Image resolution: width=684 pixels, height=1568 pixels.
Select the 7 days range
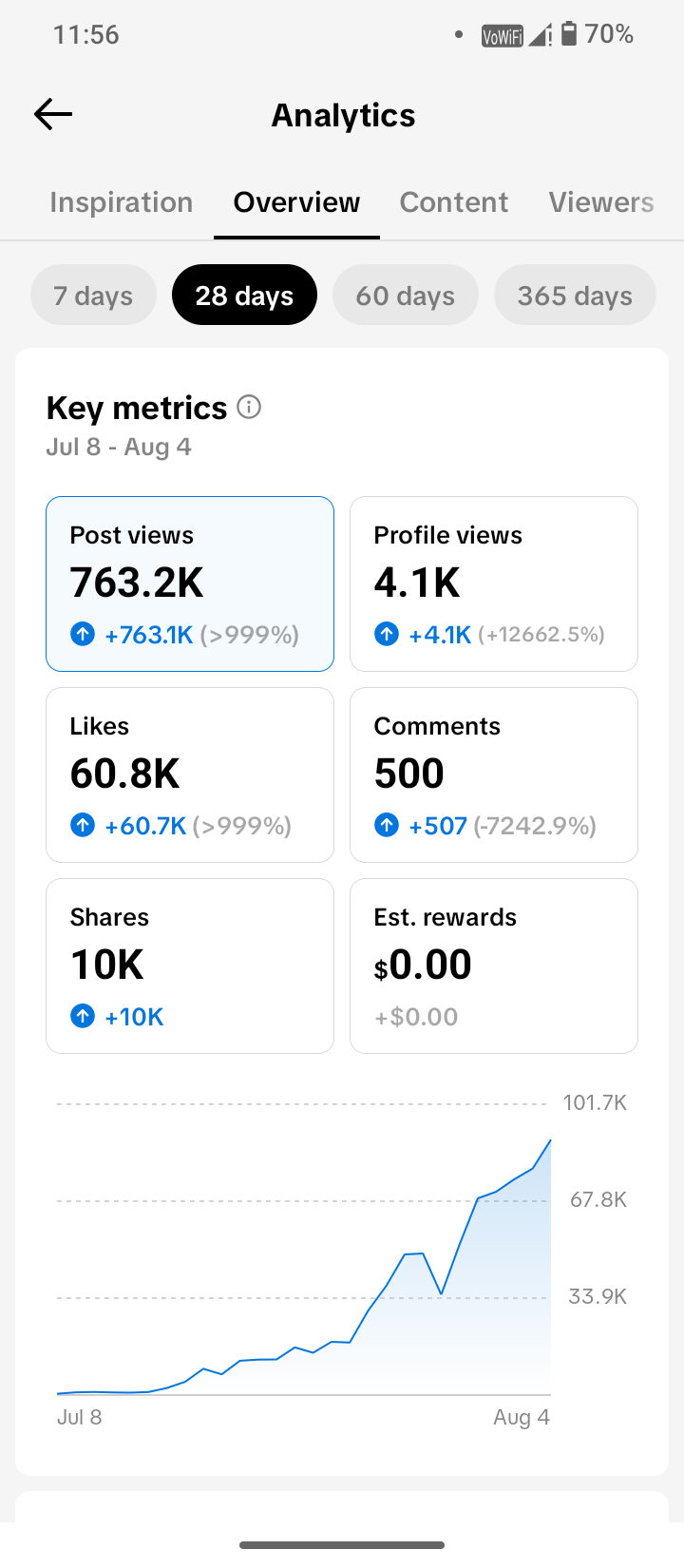point(93,296)
